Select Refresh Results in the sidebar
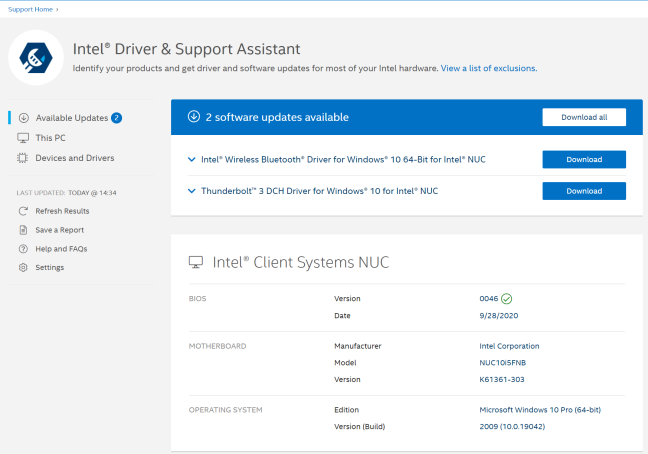 (62, 211)
